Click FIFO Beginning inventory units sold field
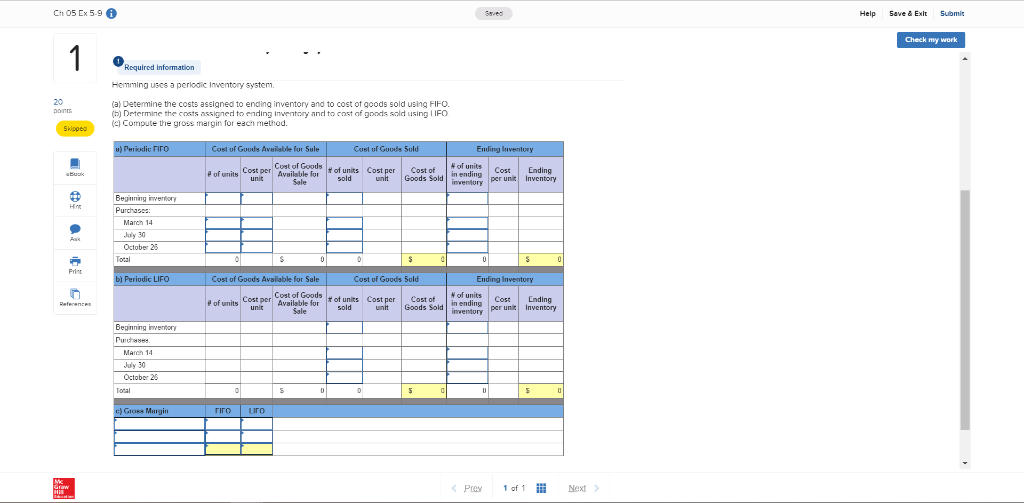1024x503 pixels. click(x=345, y=198)
